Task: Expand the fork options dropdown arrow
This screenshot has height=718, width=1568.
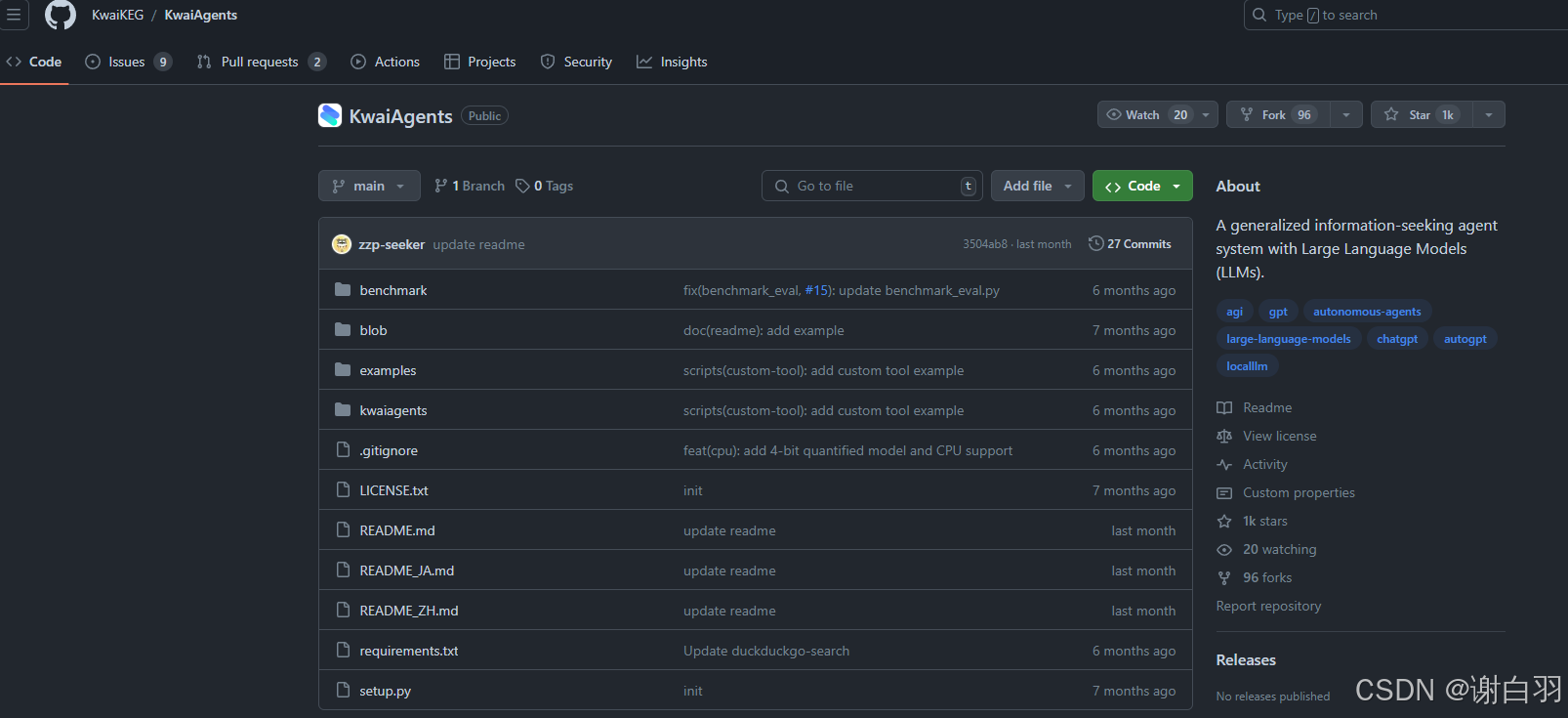Action: [1346, 114]
